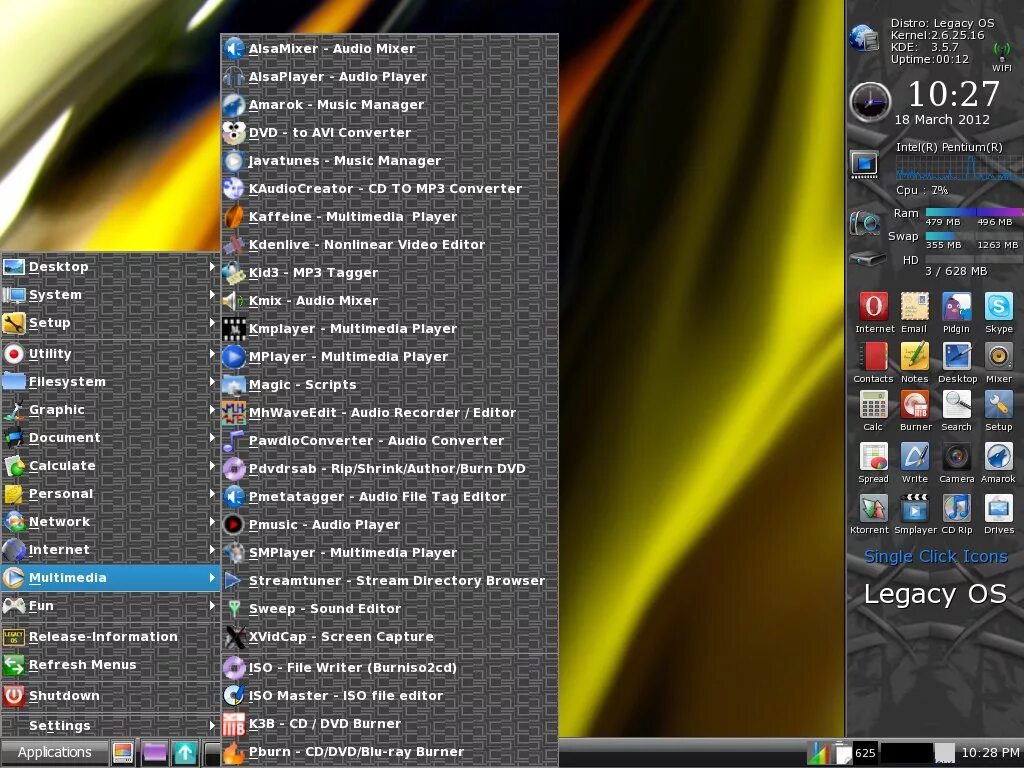Open Pburn - CD/DVD/Blu-ray Burner
The height and width of the screenshot is (768, 1024).
[389, 752]
